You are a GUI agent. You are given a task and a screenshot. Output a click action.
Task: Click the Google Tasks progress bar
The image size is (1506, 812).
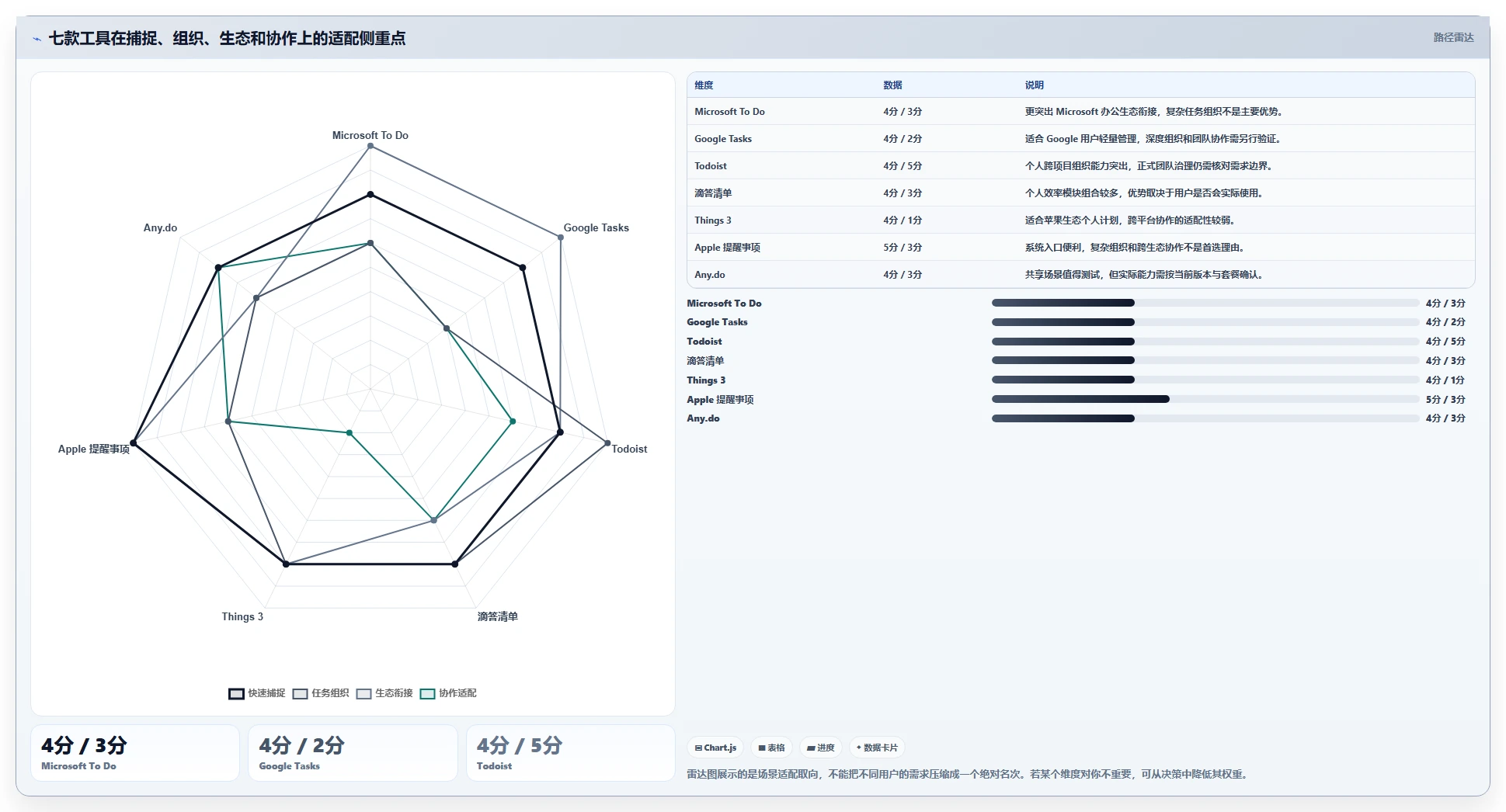[x=1205, y=322]
